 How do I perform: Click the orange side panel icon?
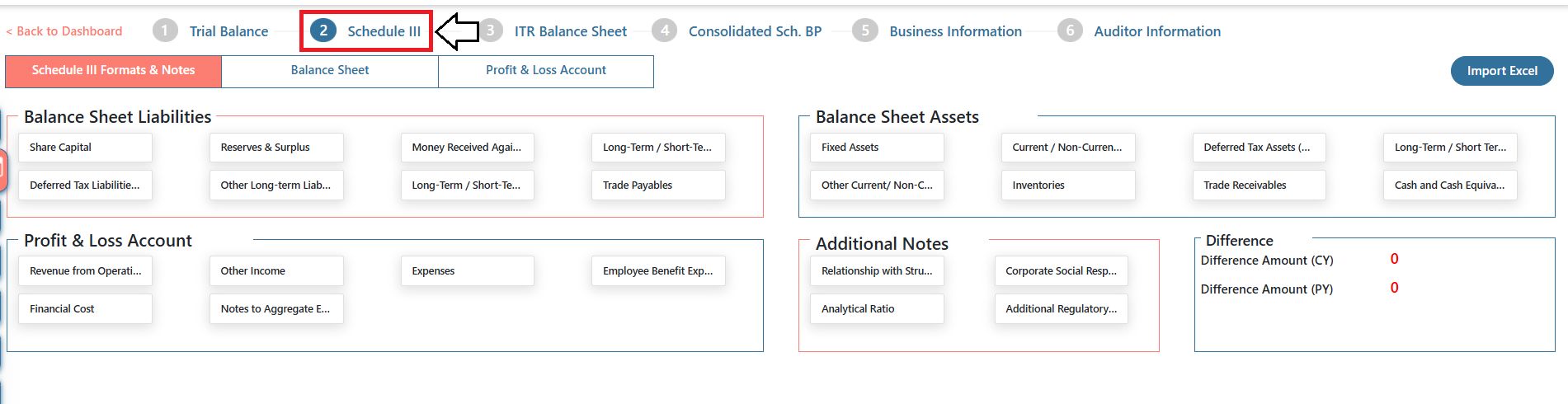pos(2,171)
